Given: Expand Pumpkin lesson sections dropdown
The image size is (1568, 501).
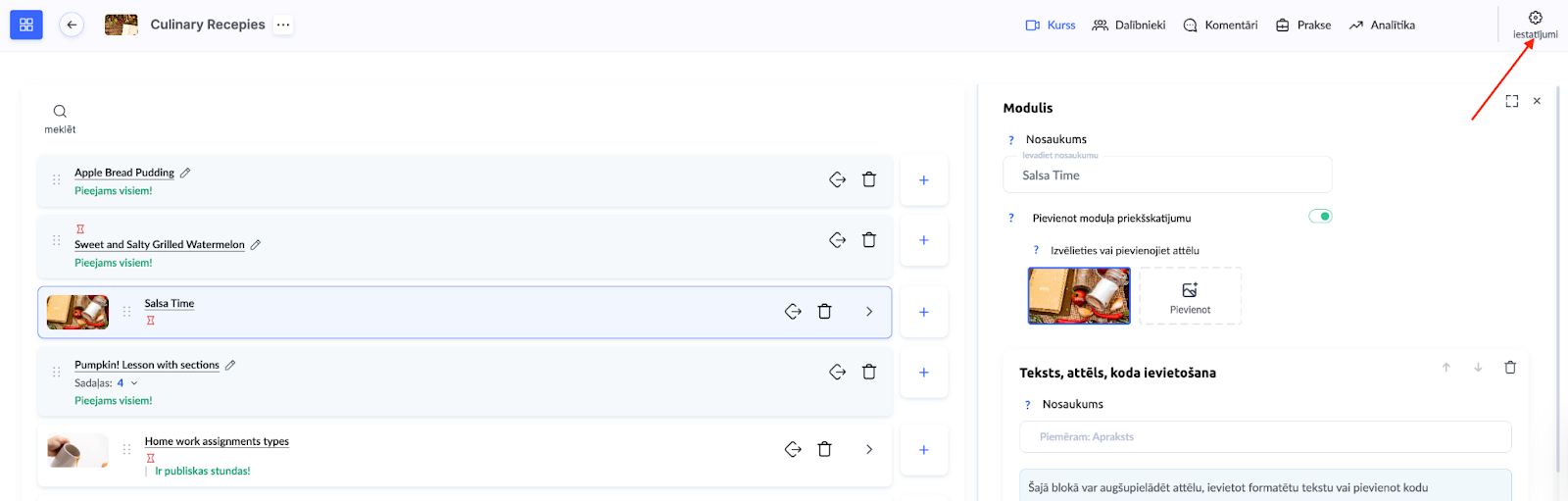Looking at the screenshot, I should (x=134, y=383).
